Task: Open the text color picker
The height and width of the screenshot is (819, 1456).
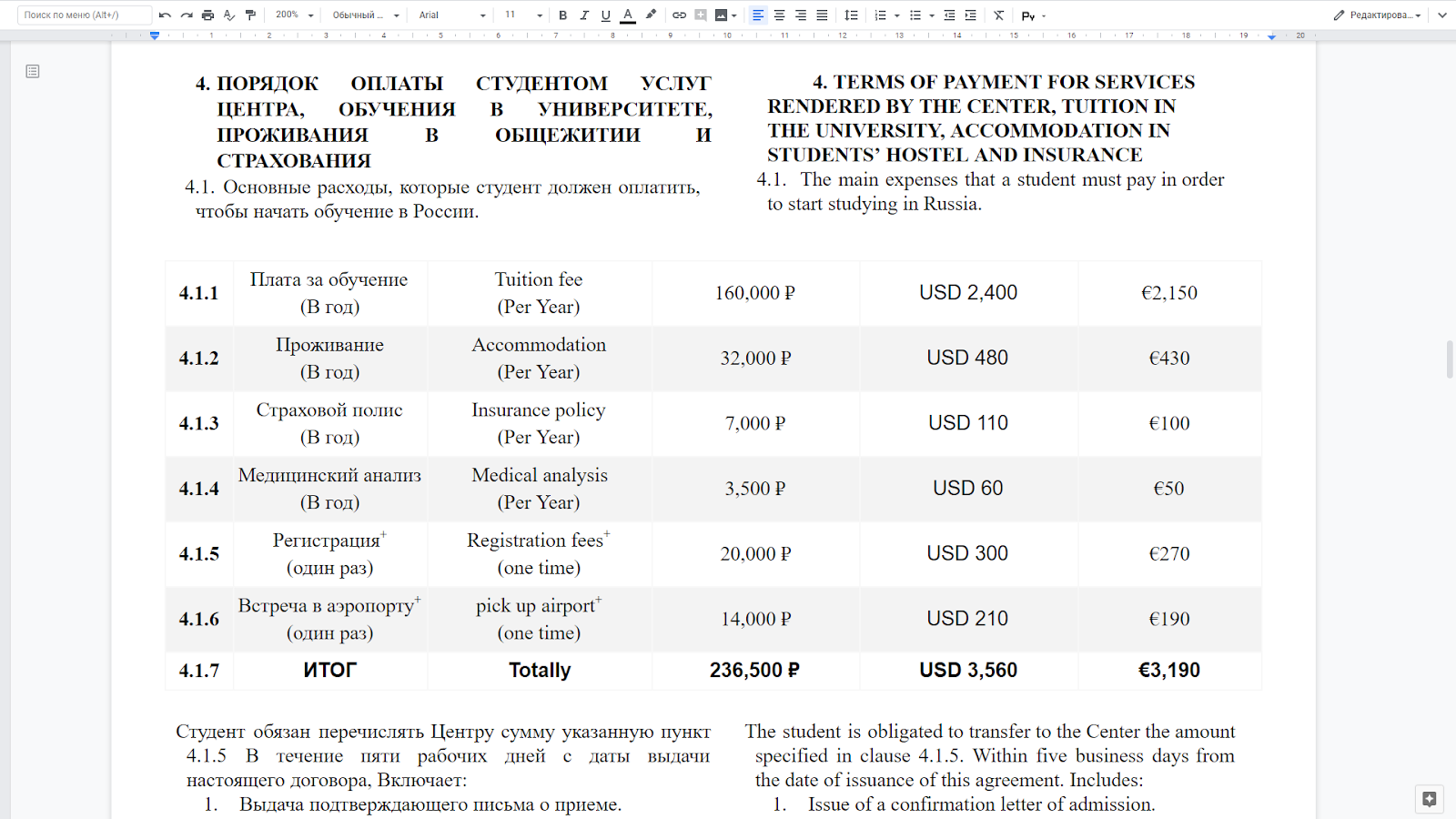Action: [628, 15]
